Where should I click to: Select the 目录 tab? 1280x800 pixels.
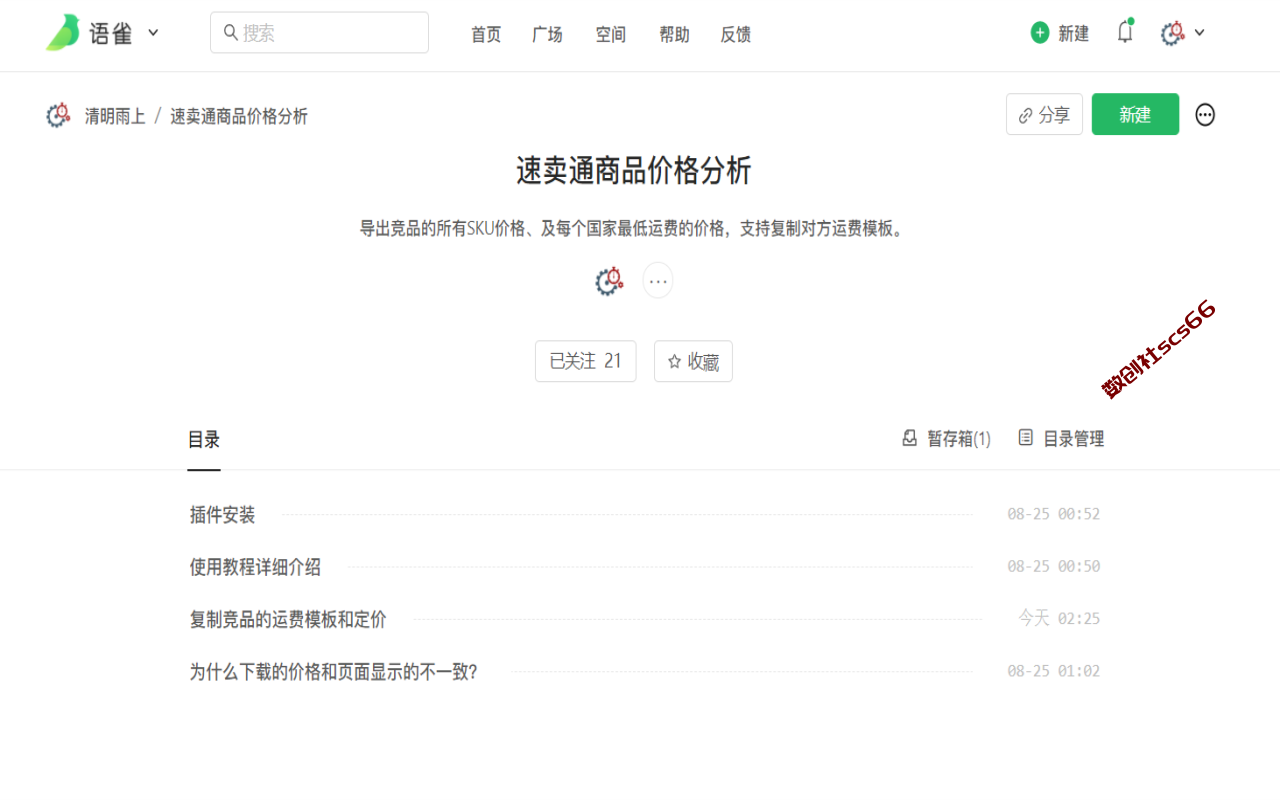(204, 440)
